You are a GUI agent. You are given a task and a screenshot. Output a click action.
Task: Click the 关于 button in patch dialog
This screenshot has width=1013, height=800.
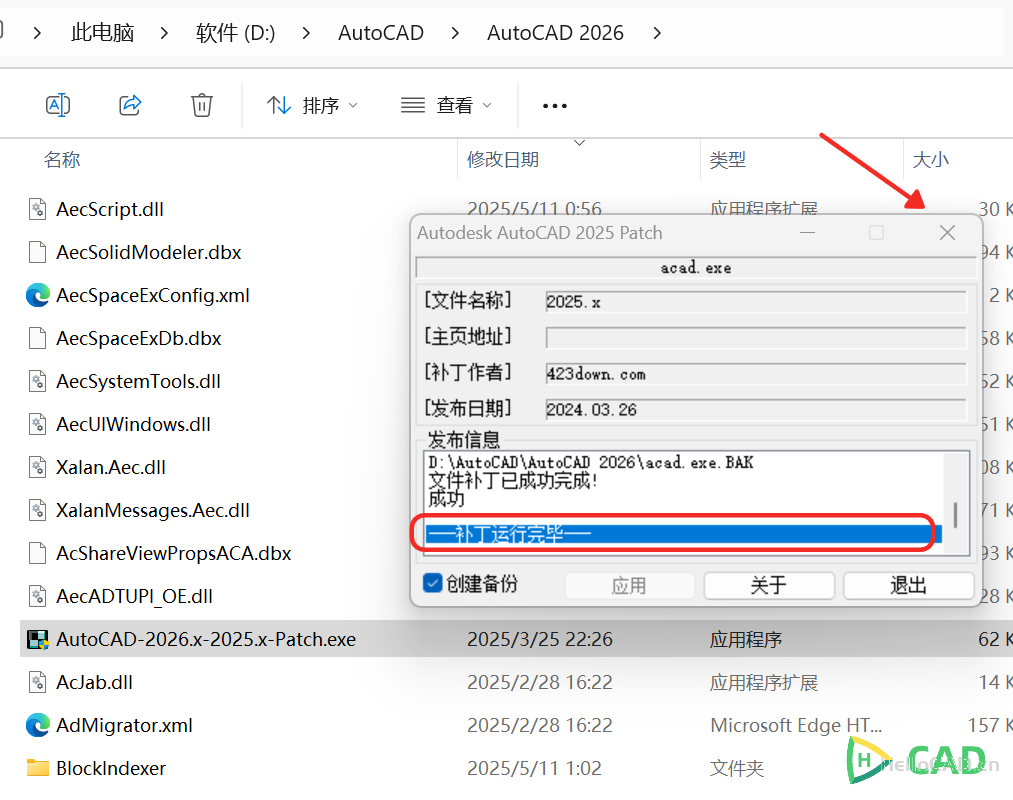click(x=769, y=585)
